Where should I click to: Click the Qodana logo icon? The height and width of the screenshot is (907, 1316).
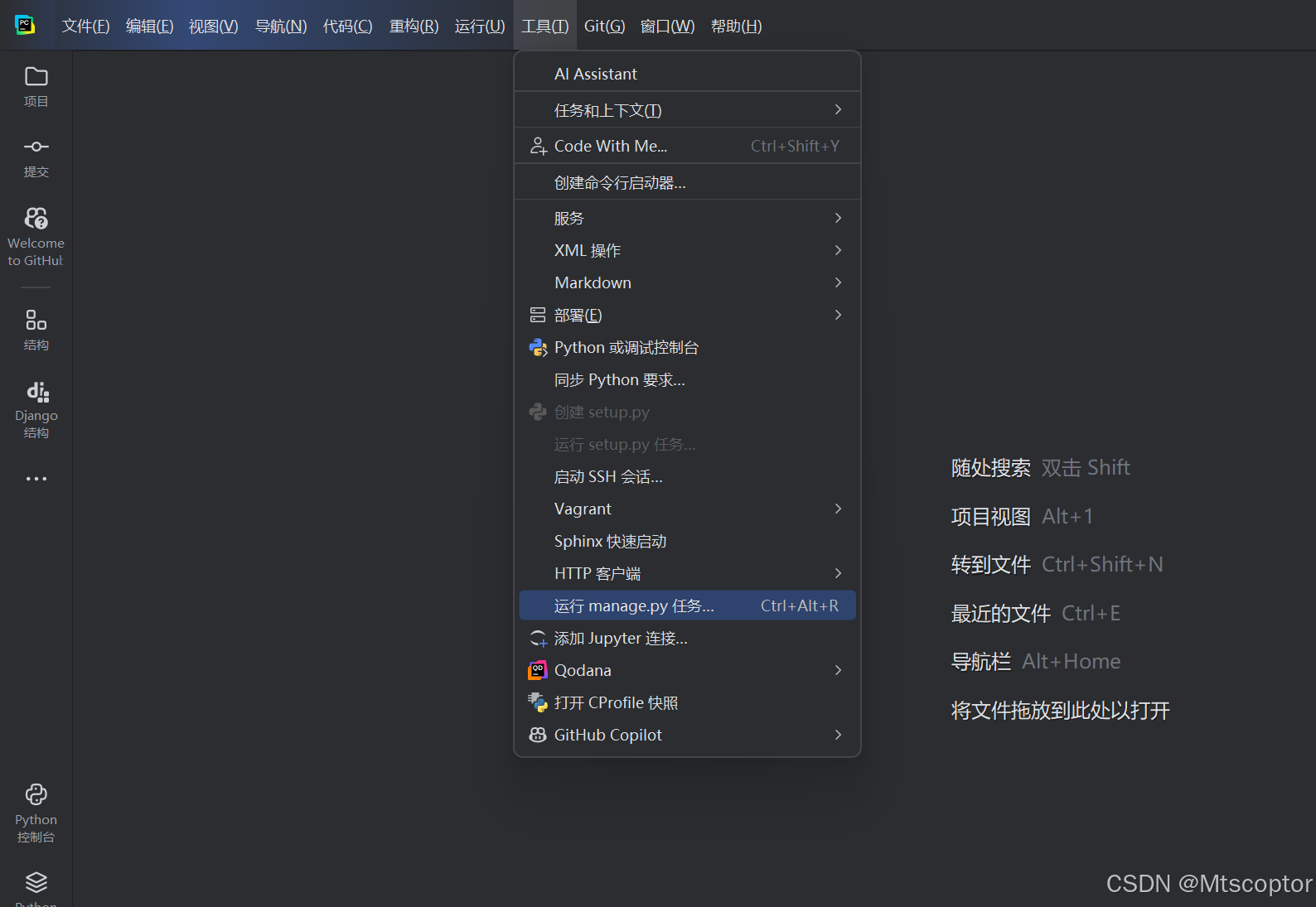pyautogui.click(x=538, y=670)
